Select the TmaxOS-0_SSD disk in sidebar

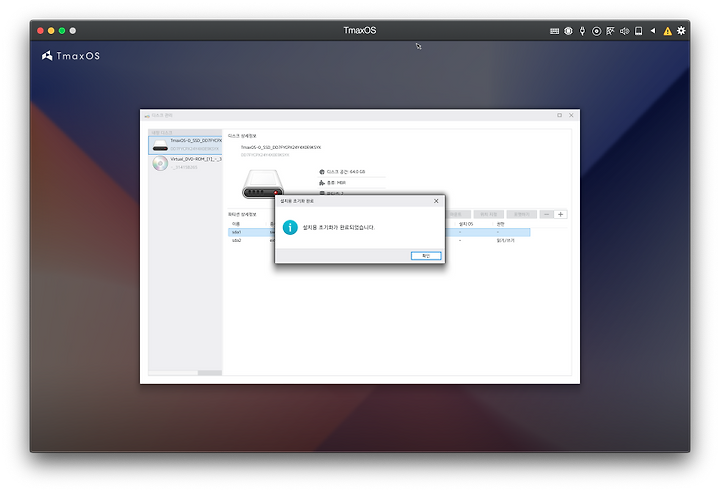click(185, 145)
